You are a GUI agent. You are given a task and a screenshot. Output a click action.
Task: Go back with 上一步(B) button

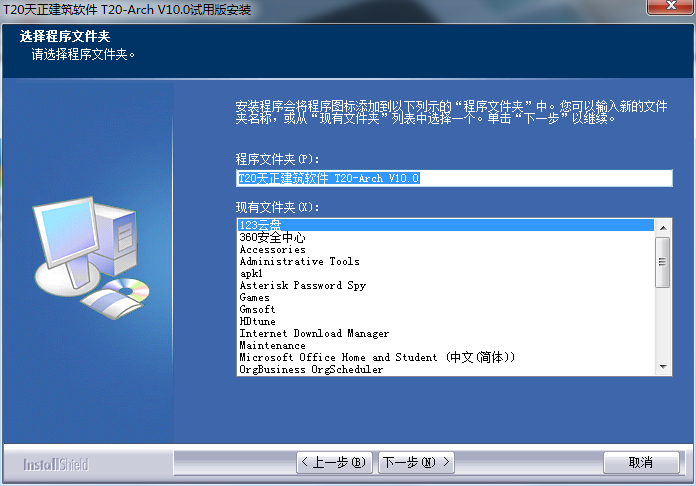334,462
